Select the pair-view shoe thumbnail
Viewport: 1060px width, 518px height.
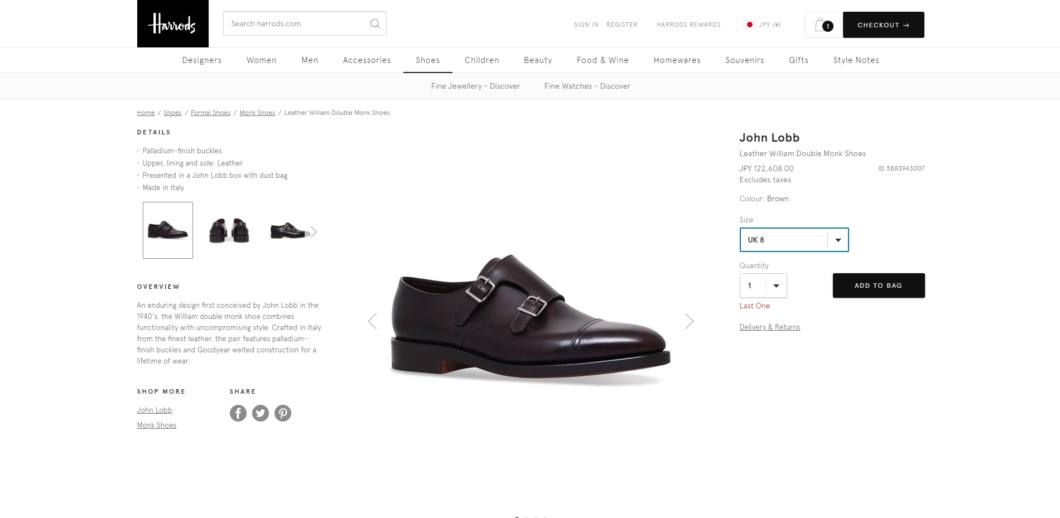tap(228, 231)
